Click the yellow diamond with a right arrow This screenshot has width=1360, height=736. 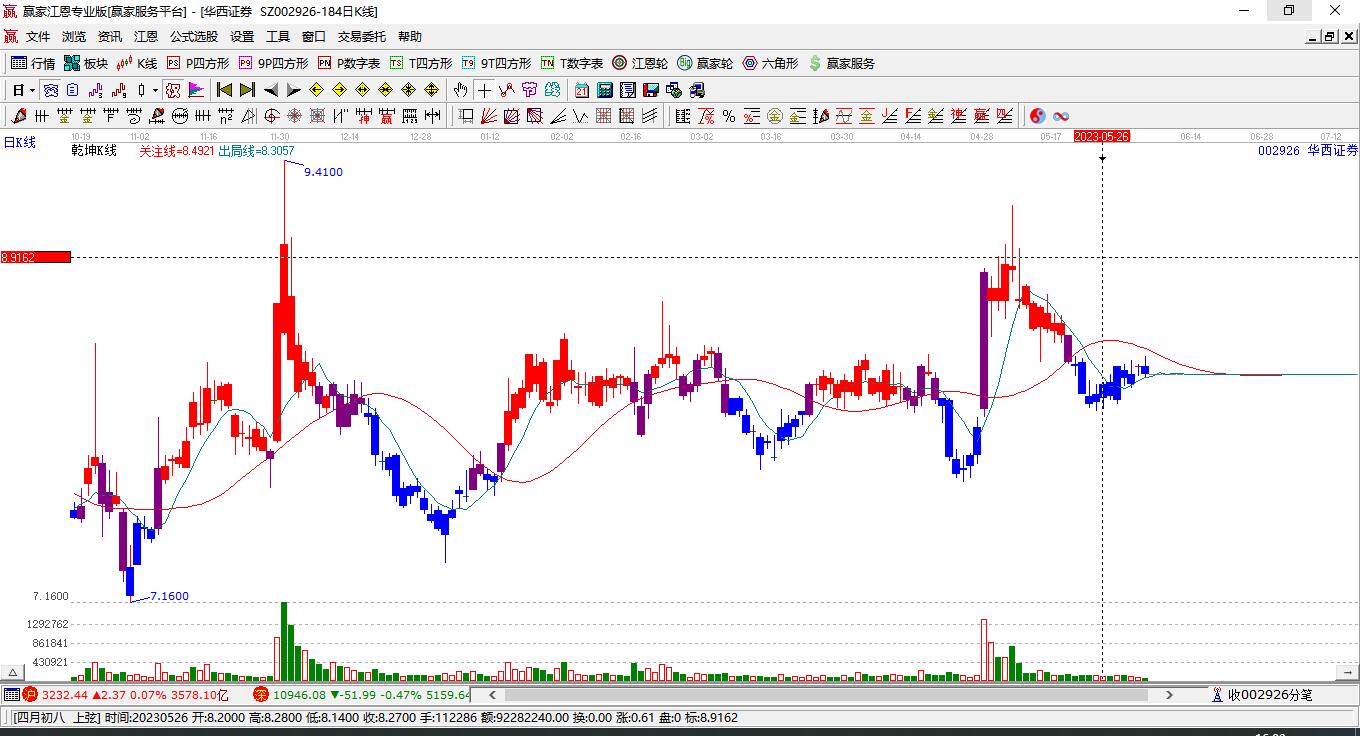click(339, 90)
